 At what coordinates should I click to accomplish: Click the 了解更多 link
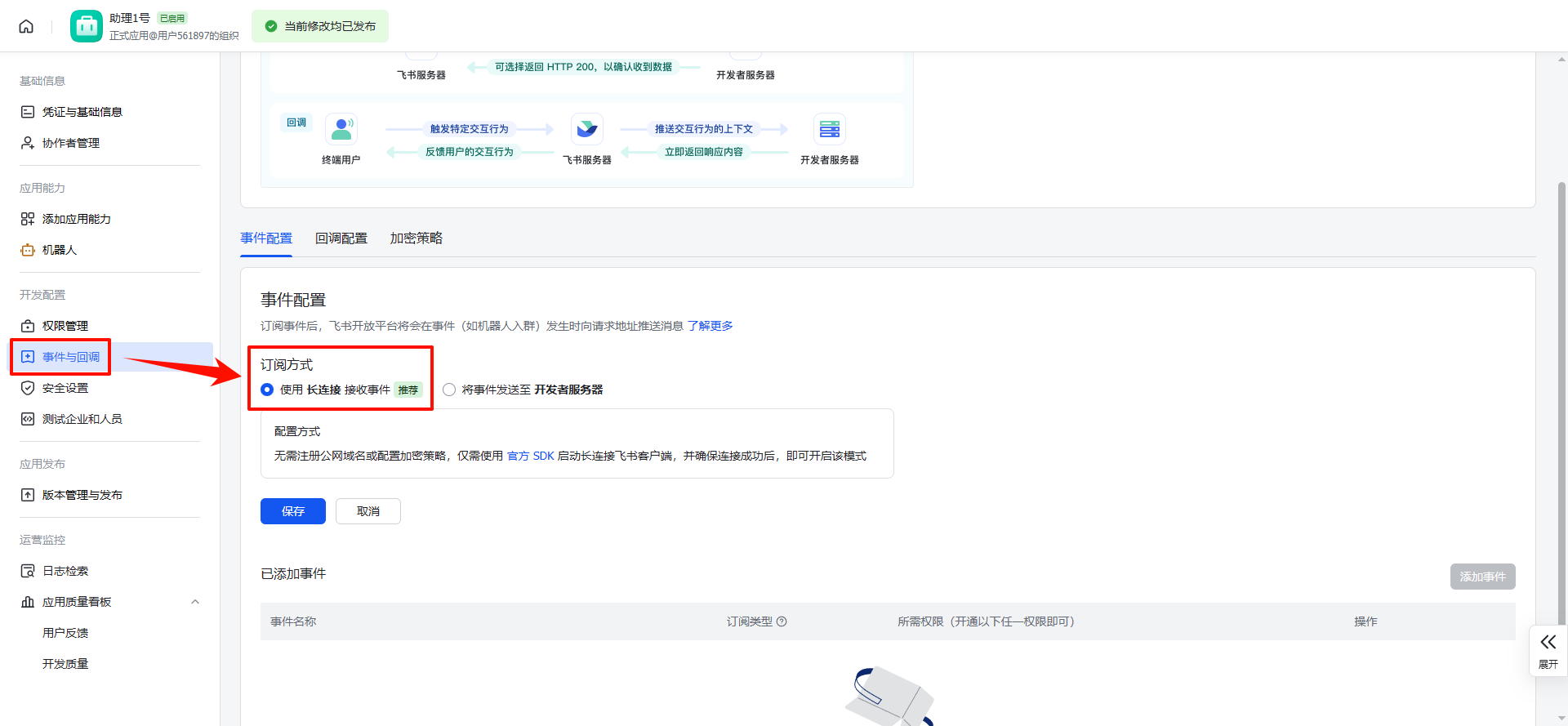point(710,326)
